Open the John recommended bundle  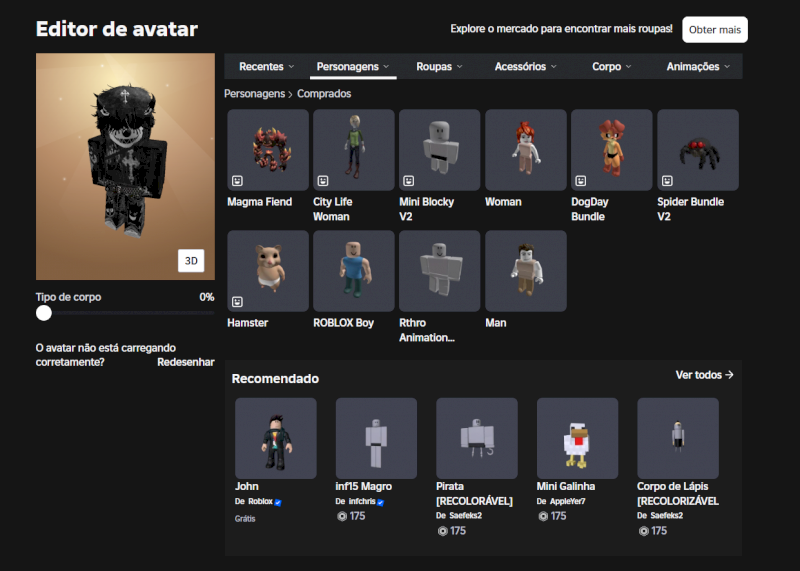pos(275,438)
